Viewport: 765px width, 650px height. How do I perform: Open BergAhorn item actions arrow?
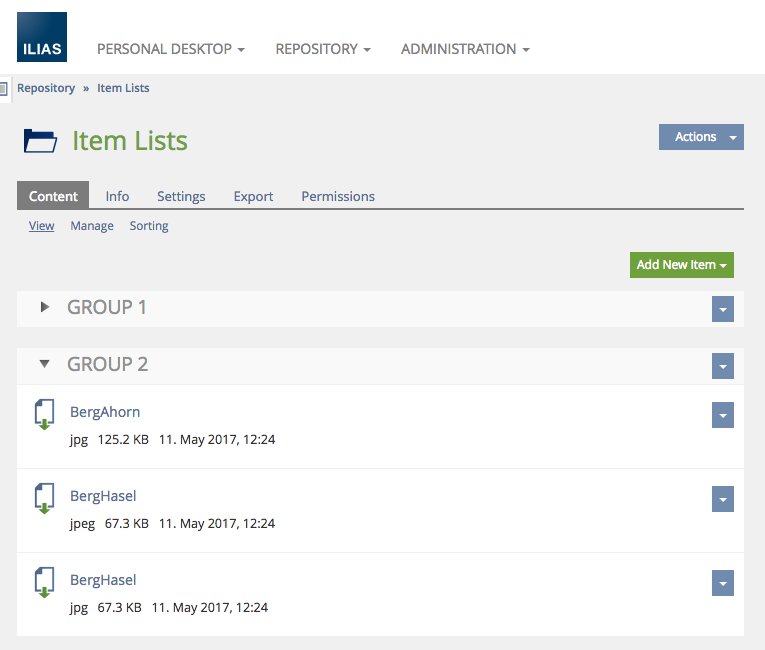click(x=722, y=415)
